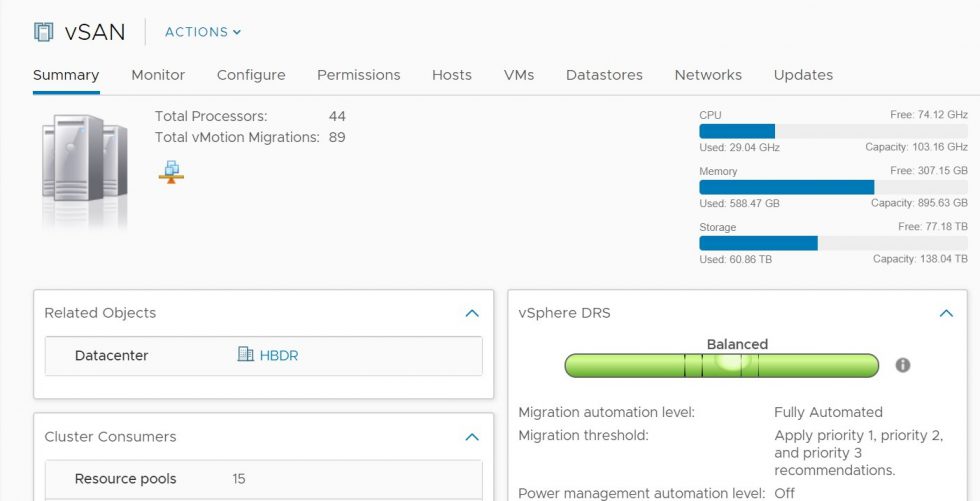Click the 'Datacenter' row label

[x=111, y=355]
